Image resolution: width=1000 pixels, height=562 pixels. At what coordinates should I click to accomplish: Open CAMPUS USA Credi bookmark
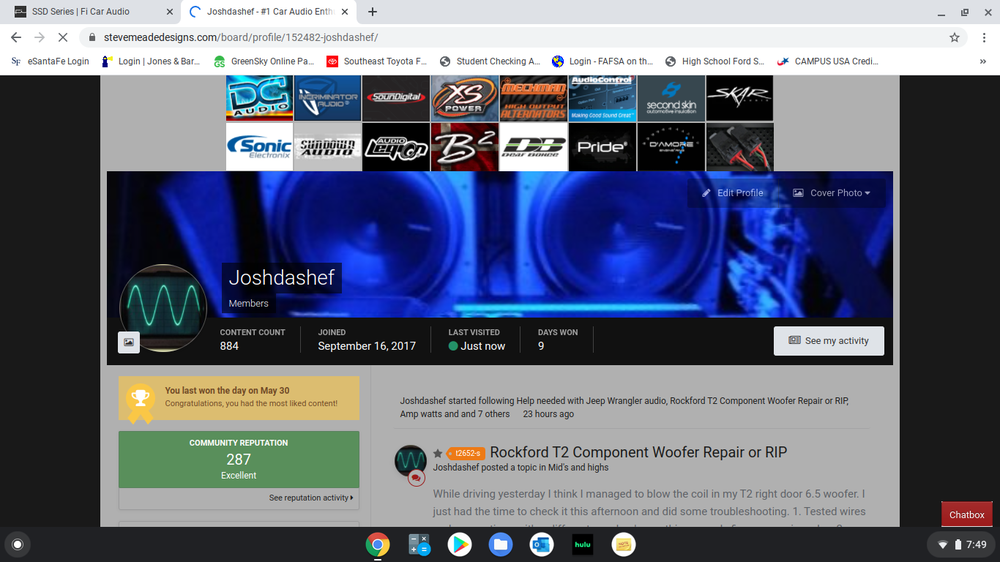(828, 61)
